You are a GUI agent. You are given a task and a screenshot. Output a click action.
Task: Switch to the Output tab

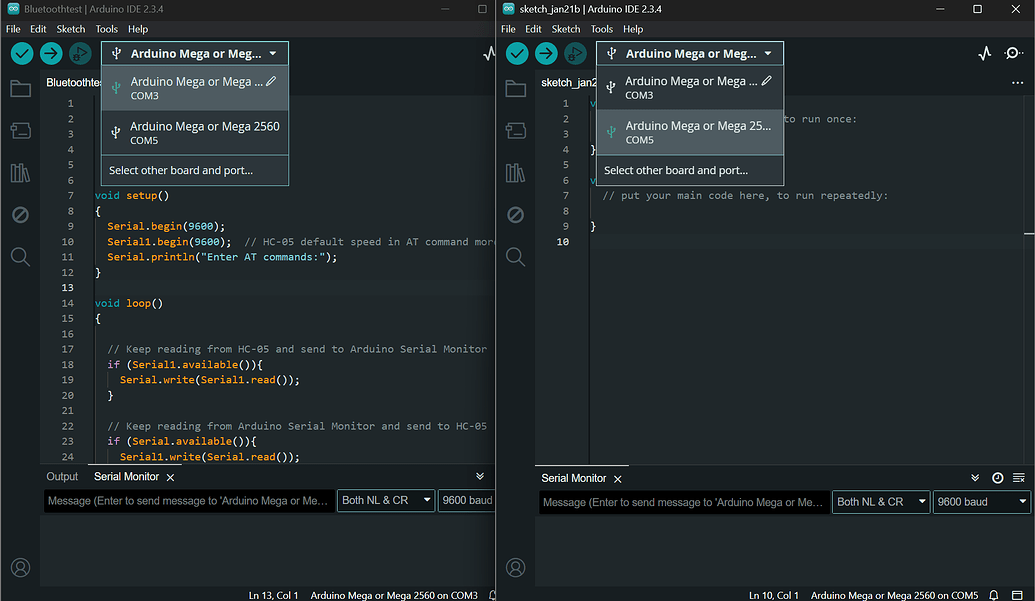62,476
